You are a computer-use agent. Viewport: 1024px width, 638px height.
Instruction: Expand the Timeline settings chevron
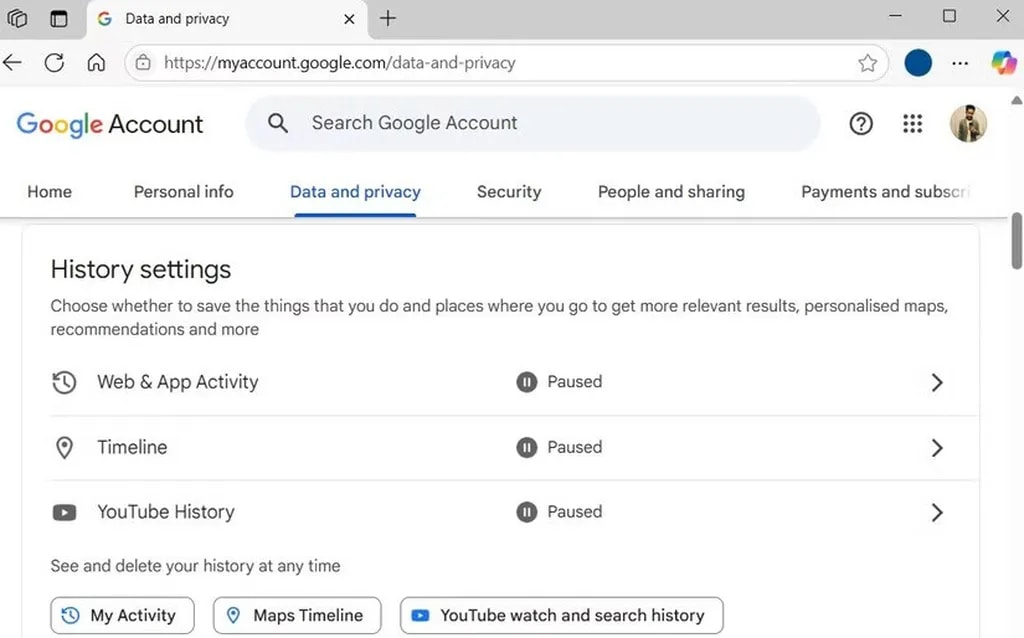pyautogui.click(x=936, y=448)
